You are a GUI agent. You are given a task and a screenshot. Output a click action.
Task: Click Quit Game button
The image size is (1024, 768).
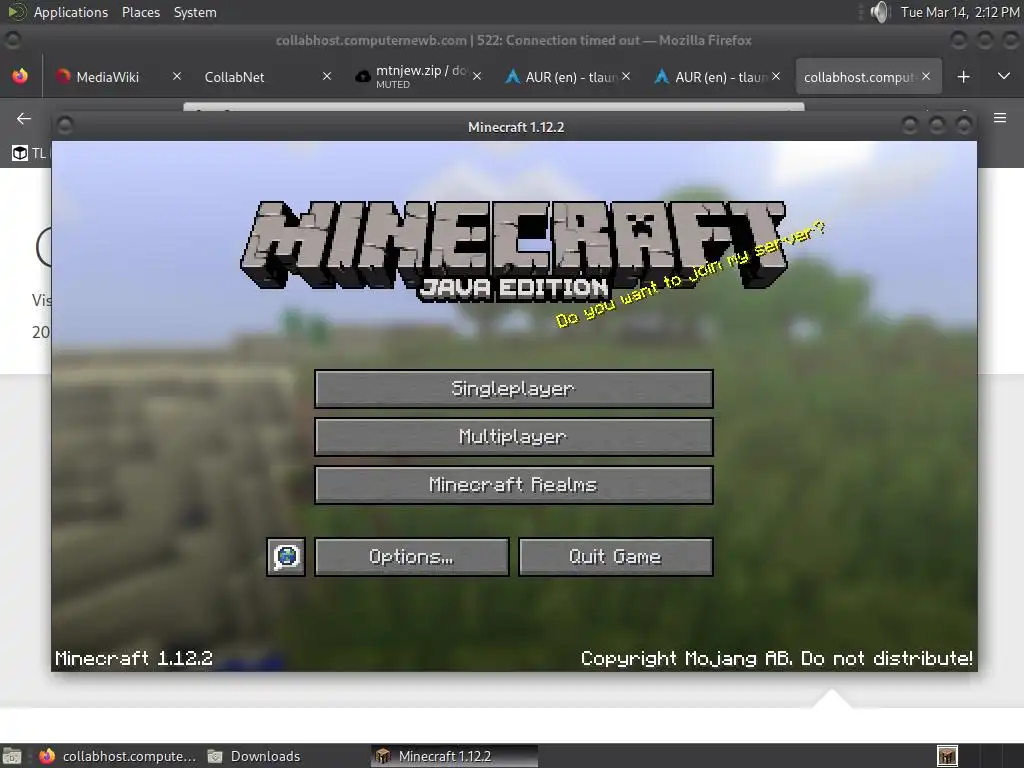[615, 556]
